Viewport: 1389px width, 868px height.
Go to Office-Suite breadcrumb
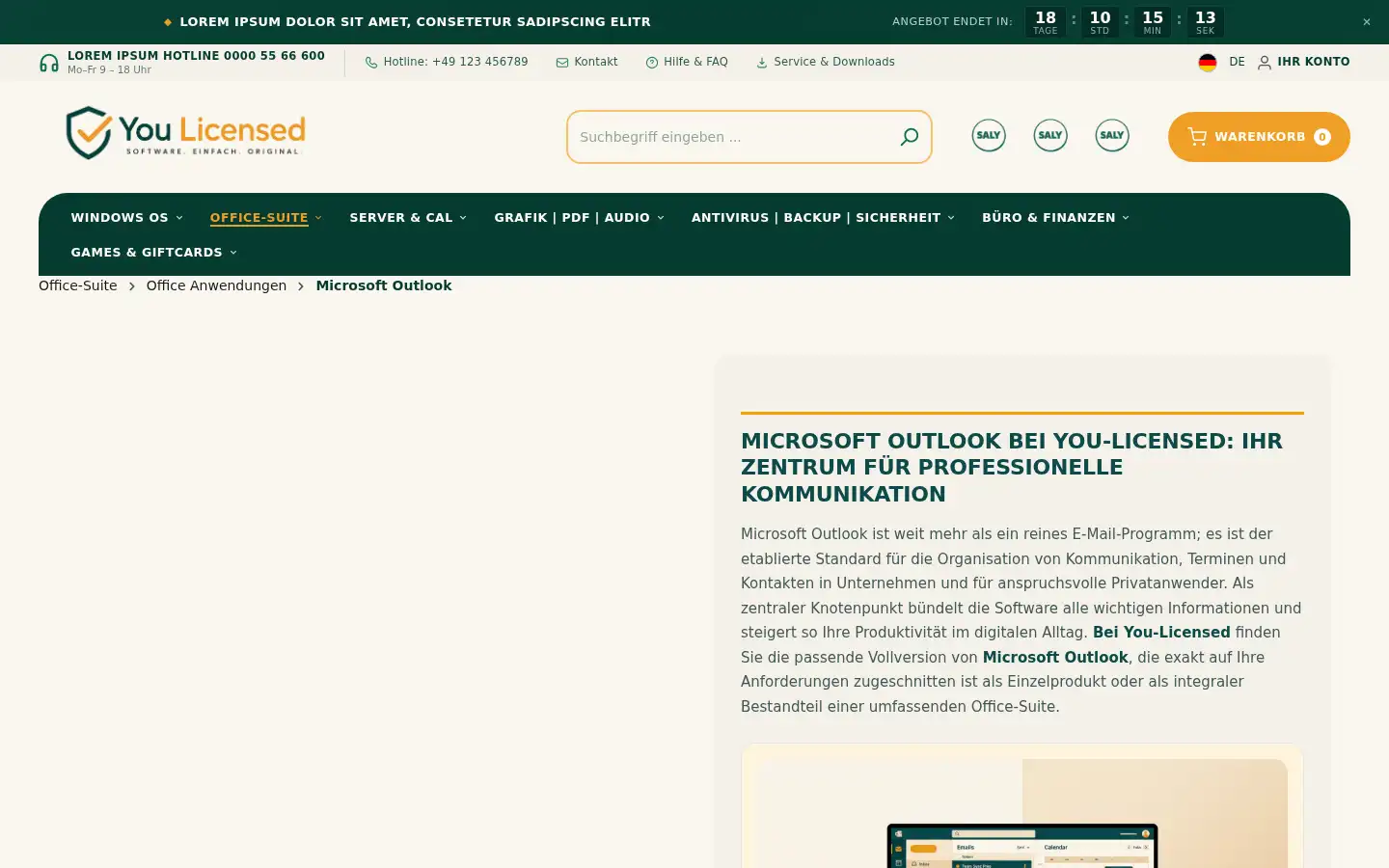tap(78, 285)
